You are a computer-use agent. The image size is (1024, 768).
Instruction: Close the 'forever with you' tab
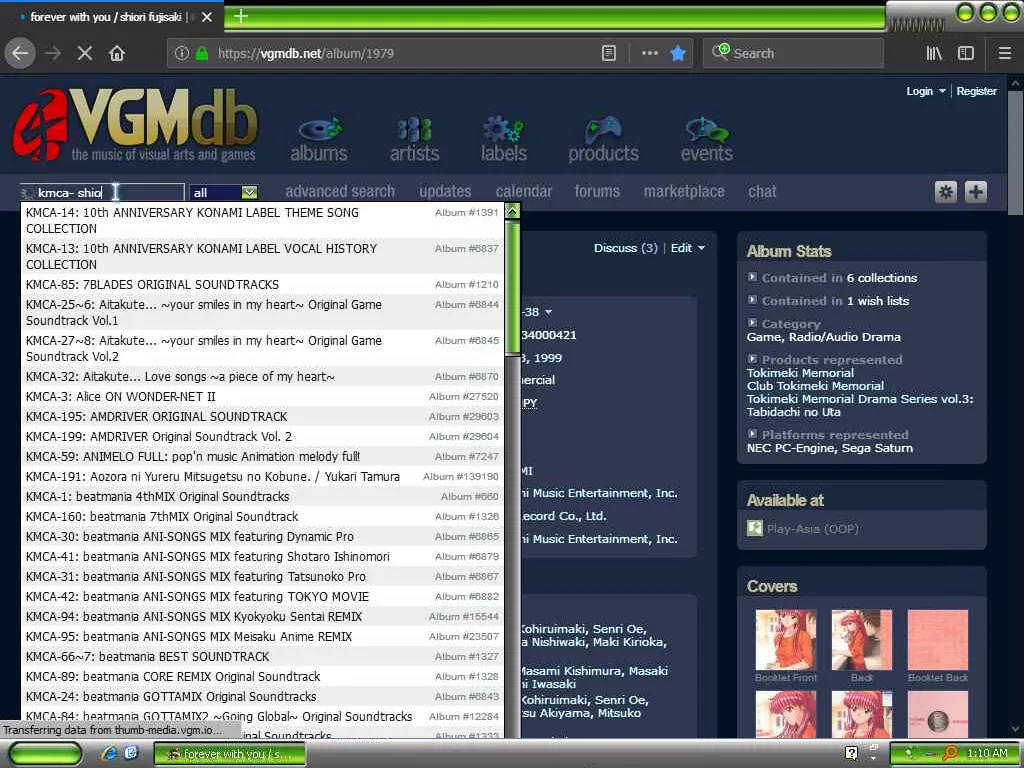(x=207, y=17)
